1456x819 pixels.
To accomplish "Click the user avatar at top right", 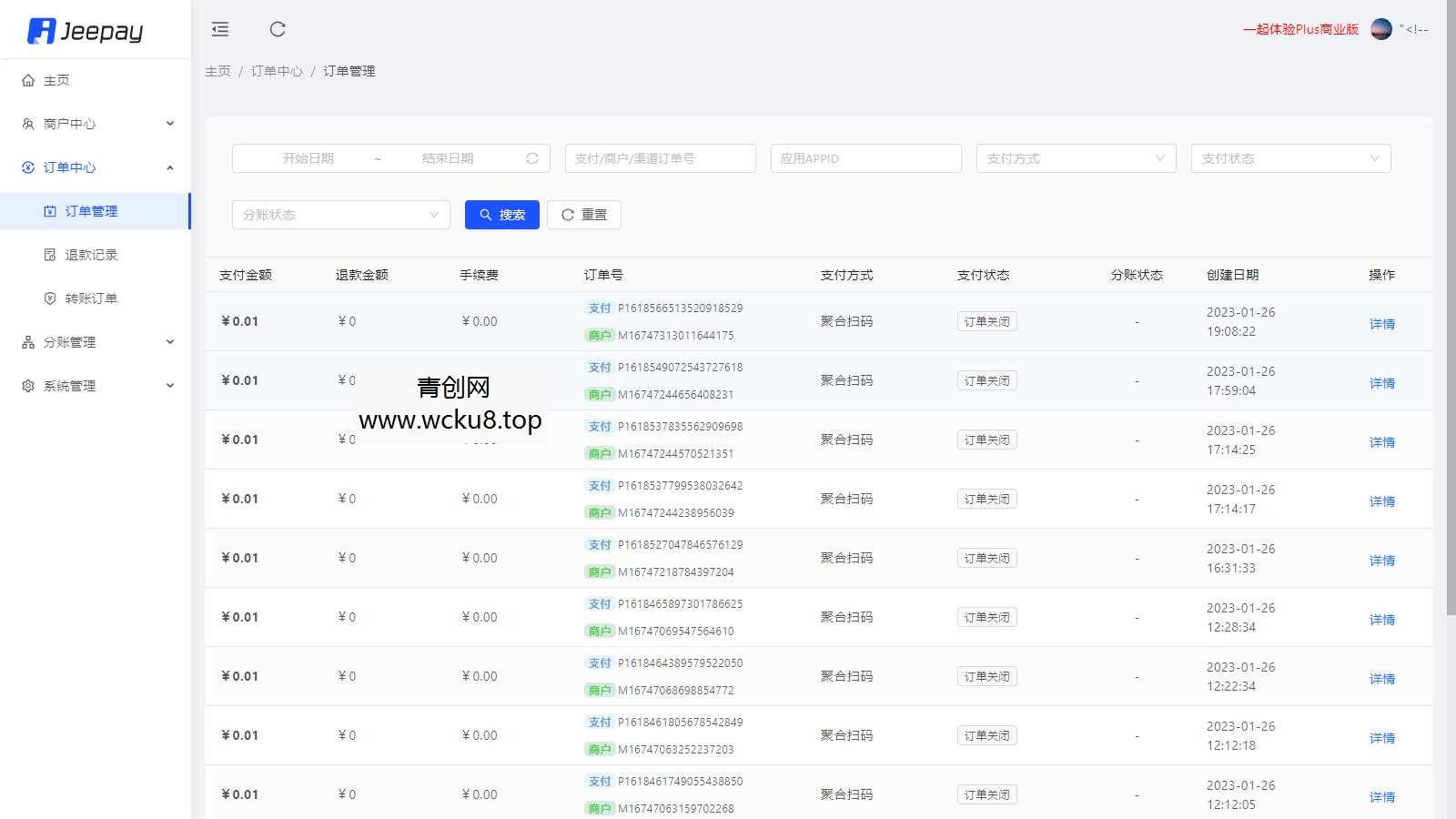I will point(1381,28).
